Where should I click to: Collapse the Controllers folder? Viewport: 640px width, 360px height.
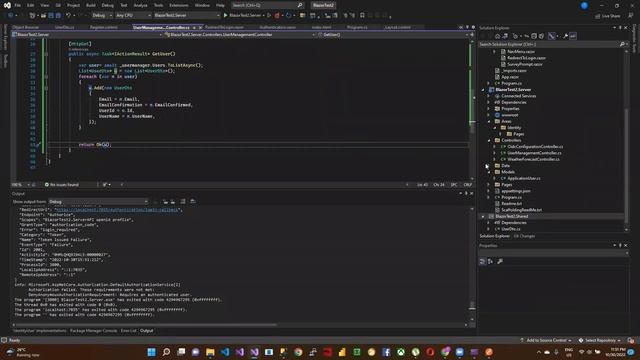tap(489, 140)
